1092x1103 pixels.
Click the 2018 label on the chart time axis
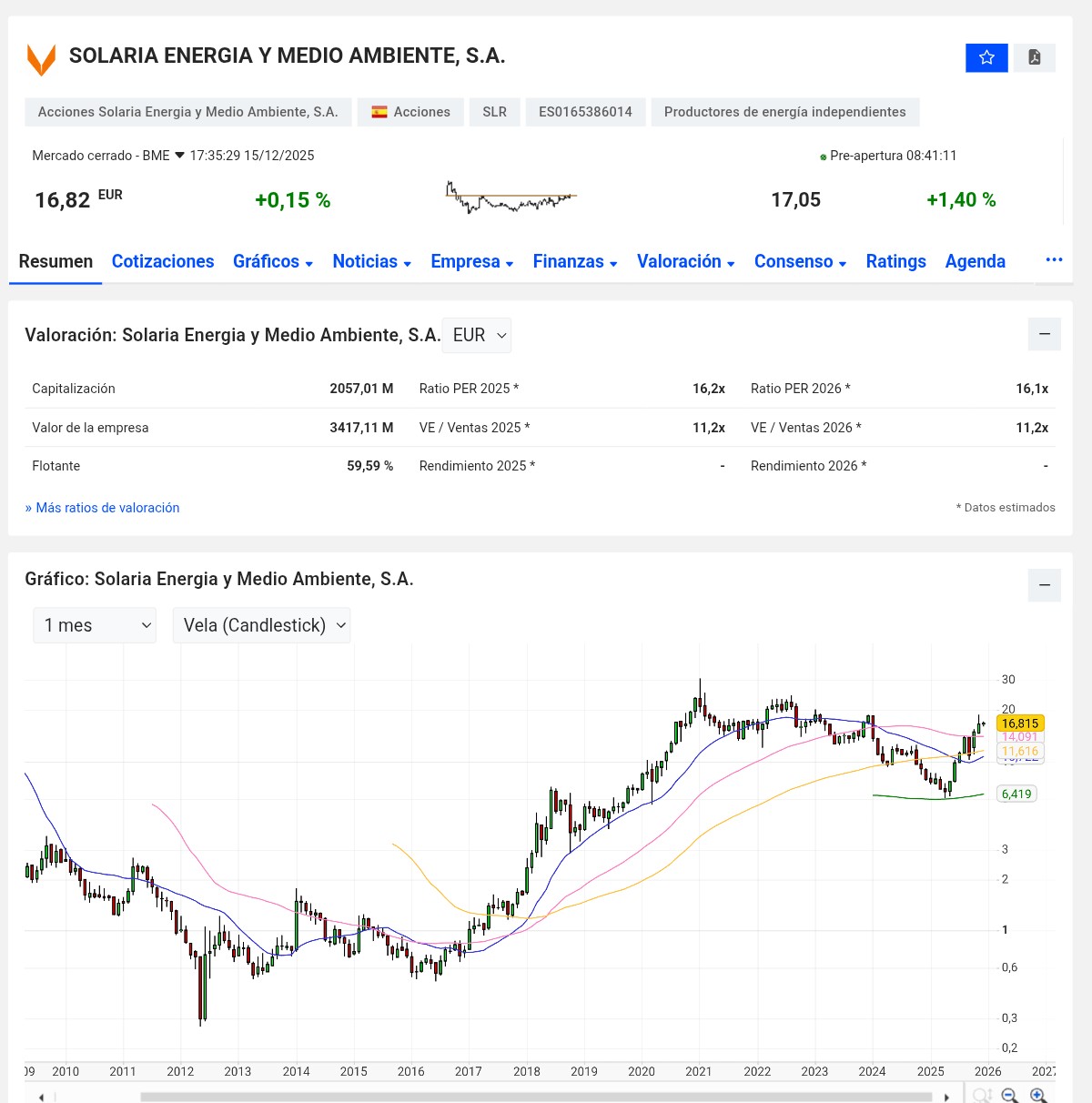(x=527, y=1071)
